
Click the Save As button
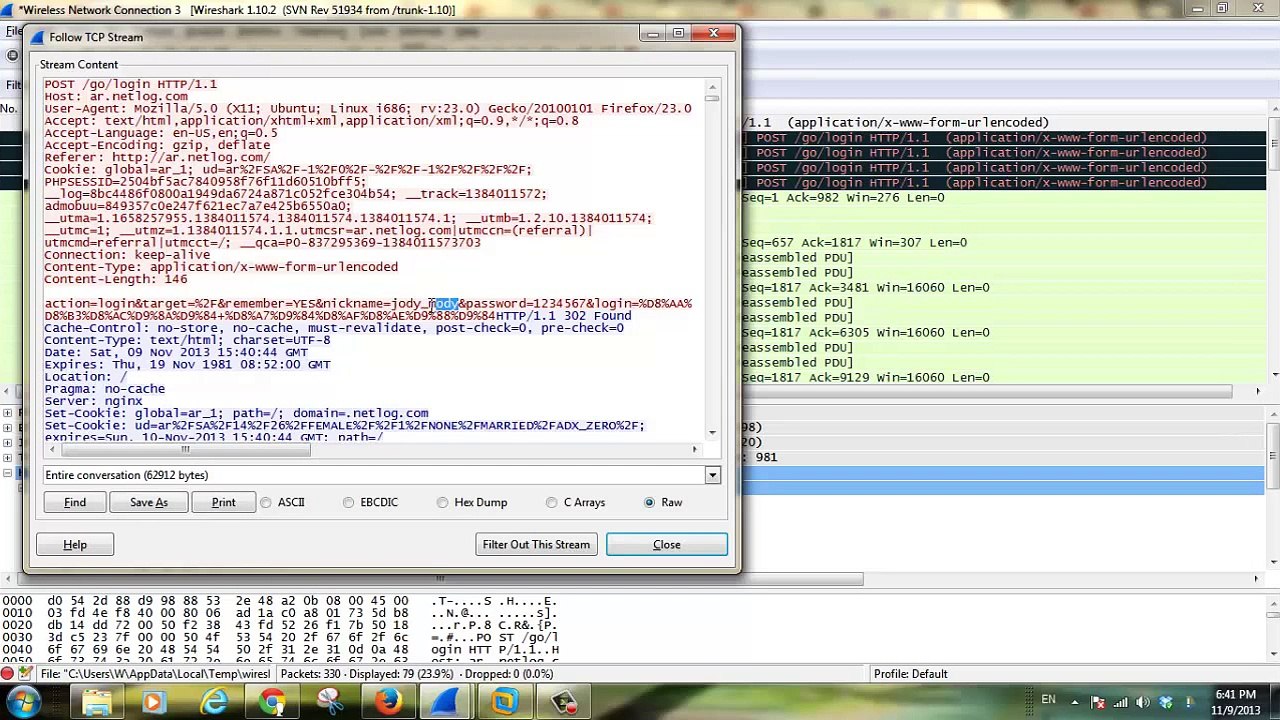pos(148,503)
